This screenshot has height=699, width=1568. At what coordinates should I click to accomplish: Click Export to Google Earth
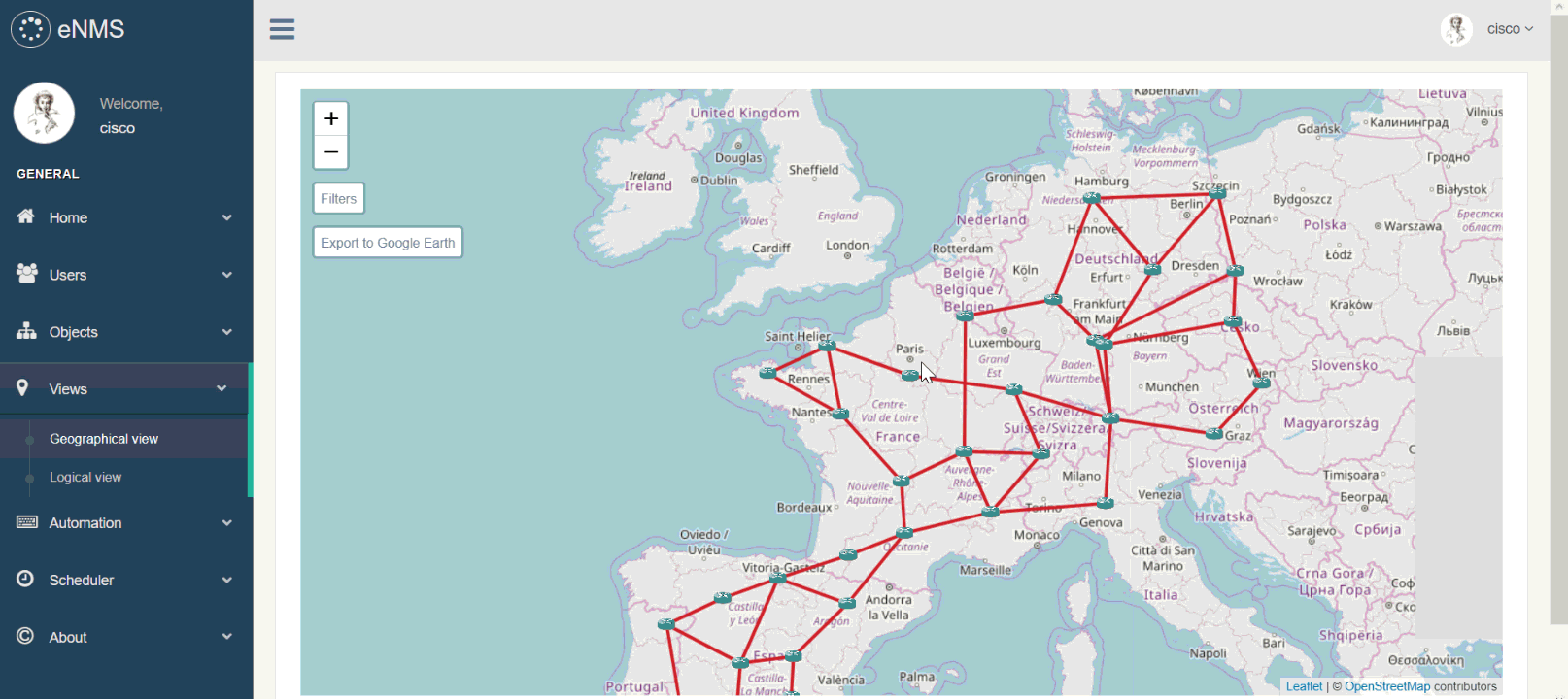(388, 243)
